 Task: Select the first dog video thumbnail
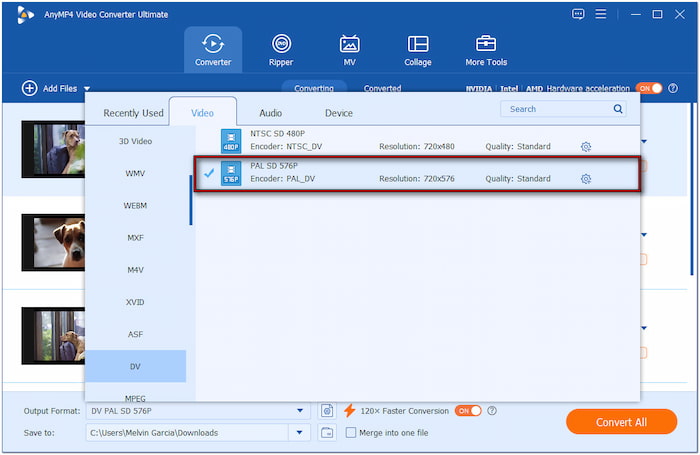click(x=54, y=149)
